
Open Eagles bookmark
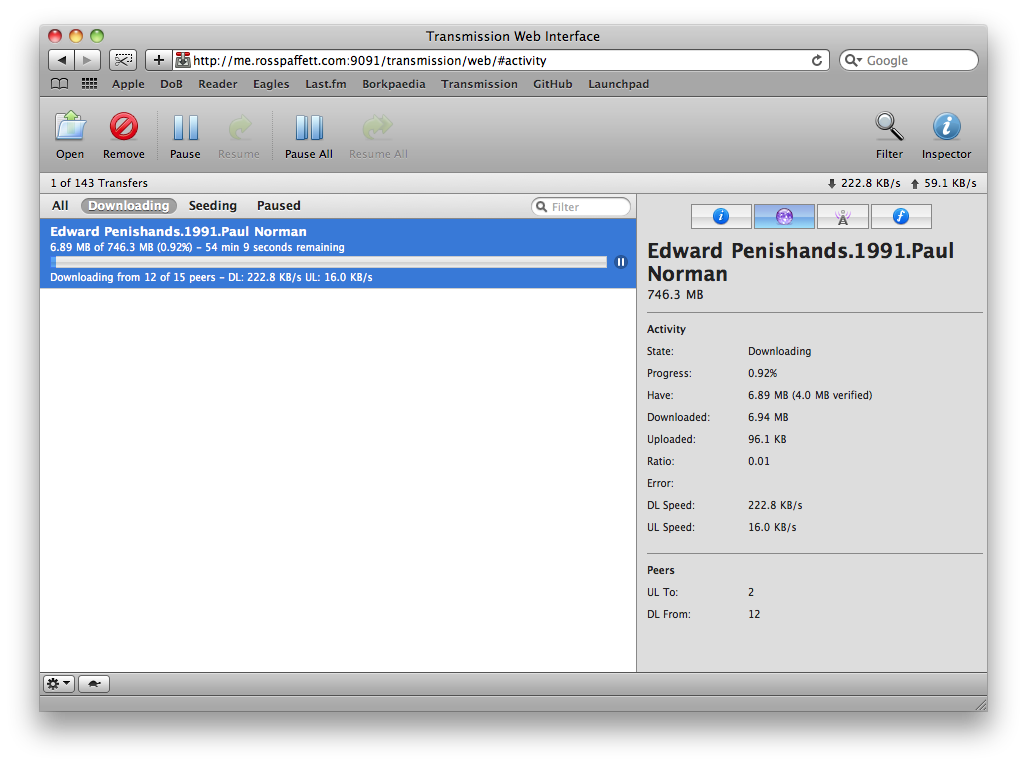pyautogui.click(x=271, y=84)
